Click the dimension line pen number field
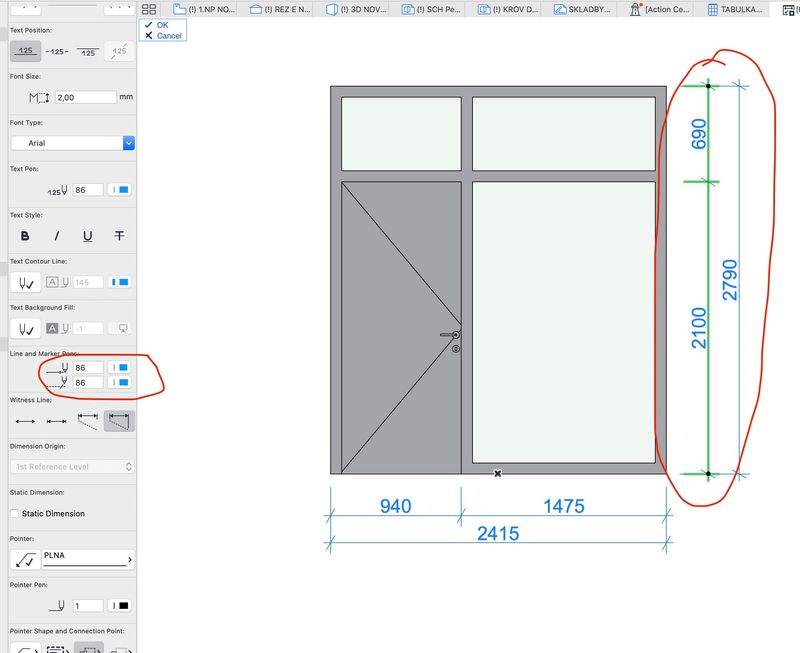Viewport: 800px width, 653px height. click(x=88, y=368)
